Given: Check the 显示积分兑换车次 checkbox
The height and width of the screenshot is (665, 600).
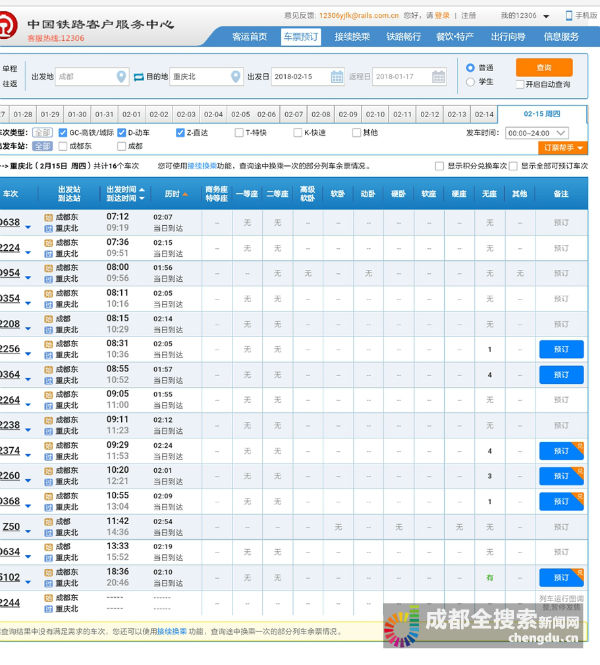Looking at the screenshot, I should (438, 165).
